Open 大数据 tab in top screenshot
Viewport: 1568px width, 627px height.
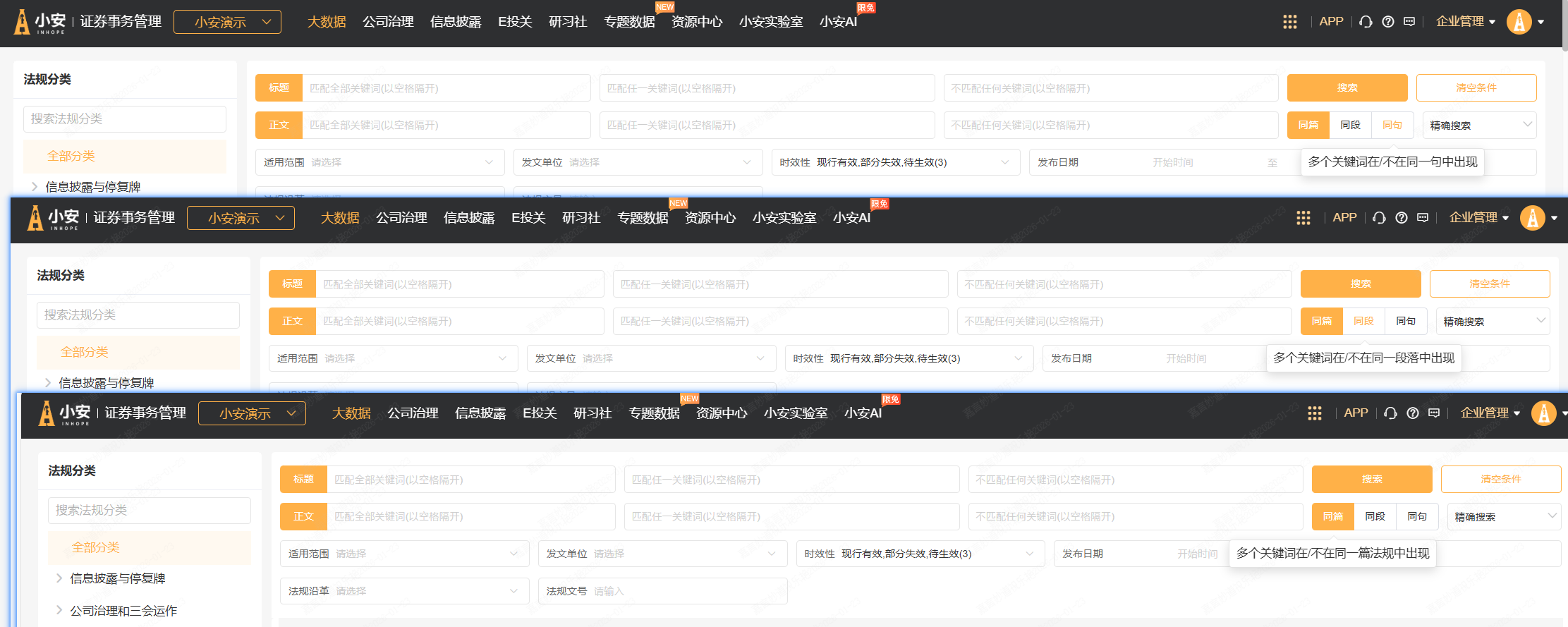(x=327, y=22)
